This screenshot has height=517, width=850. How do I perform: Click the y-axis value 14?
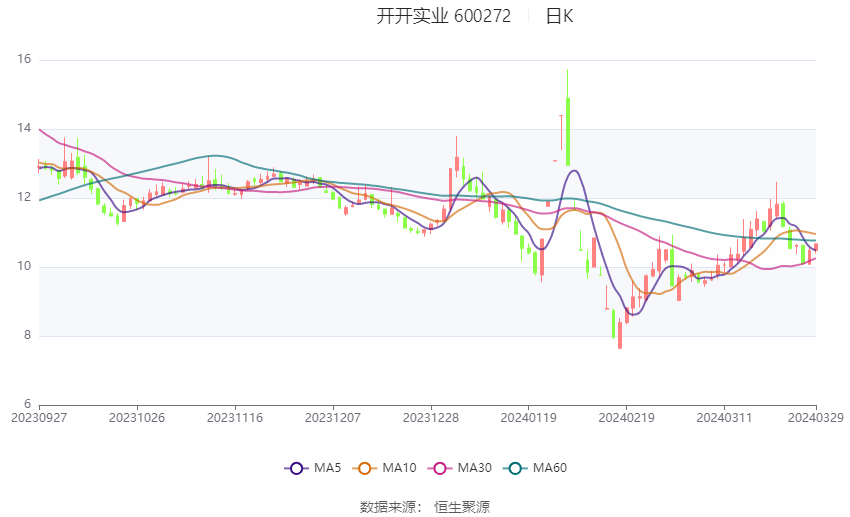(24, 128)
